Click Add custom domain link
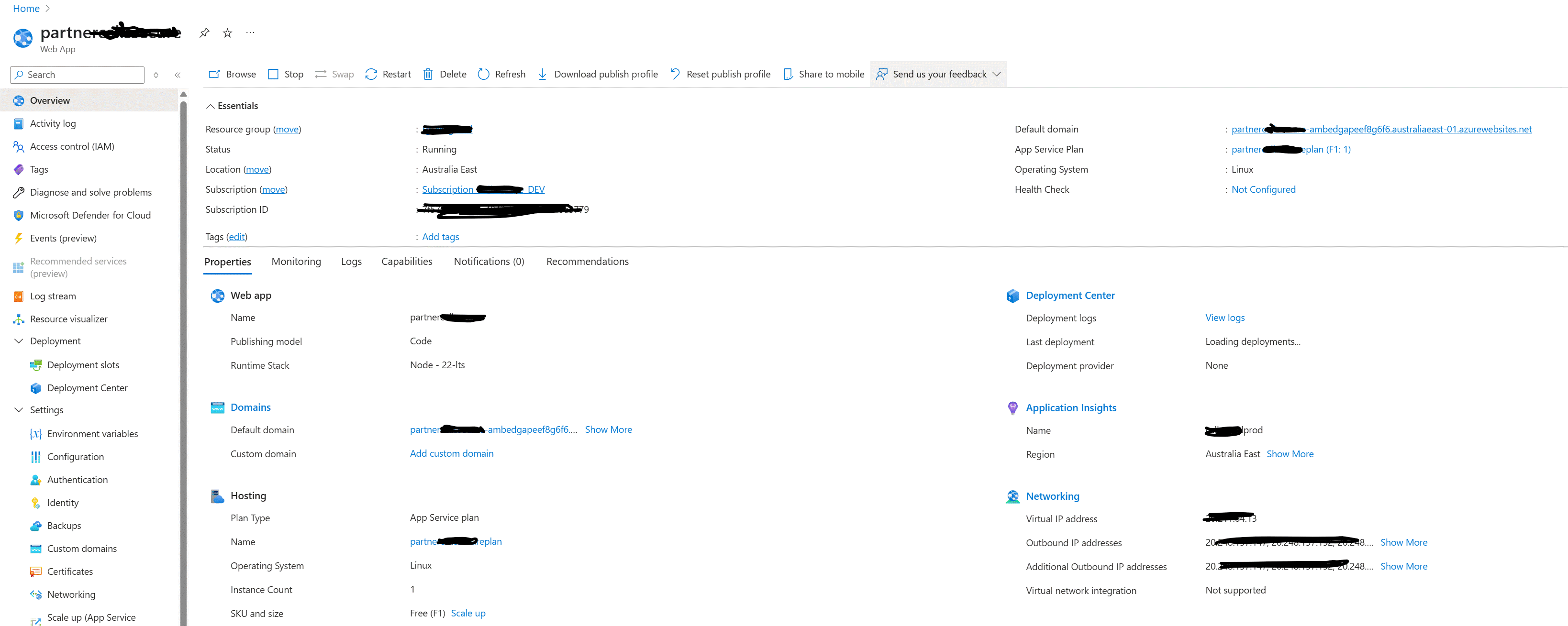1568x626 pixels. click(452, 454)
